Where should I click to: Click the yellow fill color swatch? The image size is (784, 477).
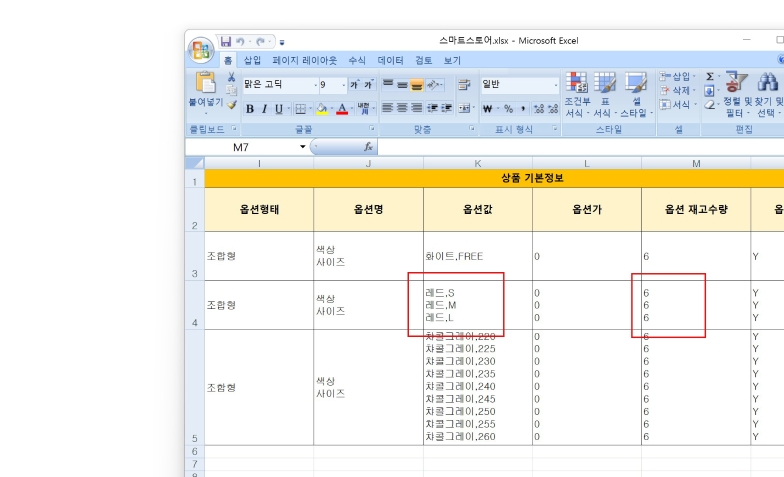[x=320, y=109]
